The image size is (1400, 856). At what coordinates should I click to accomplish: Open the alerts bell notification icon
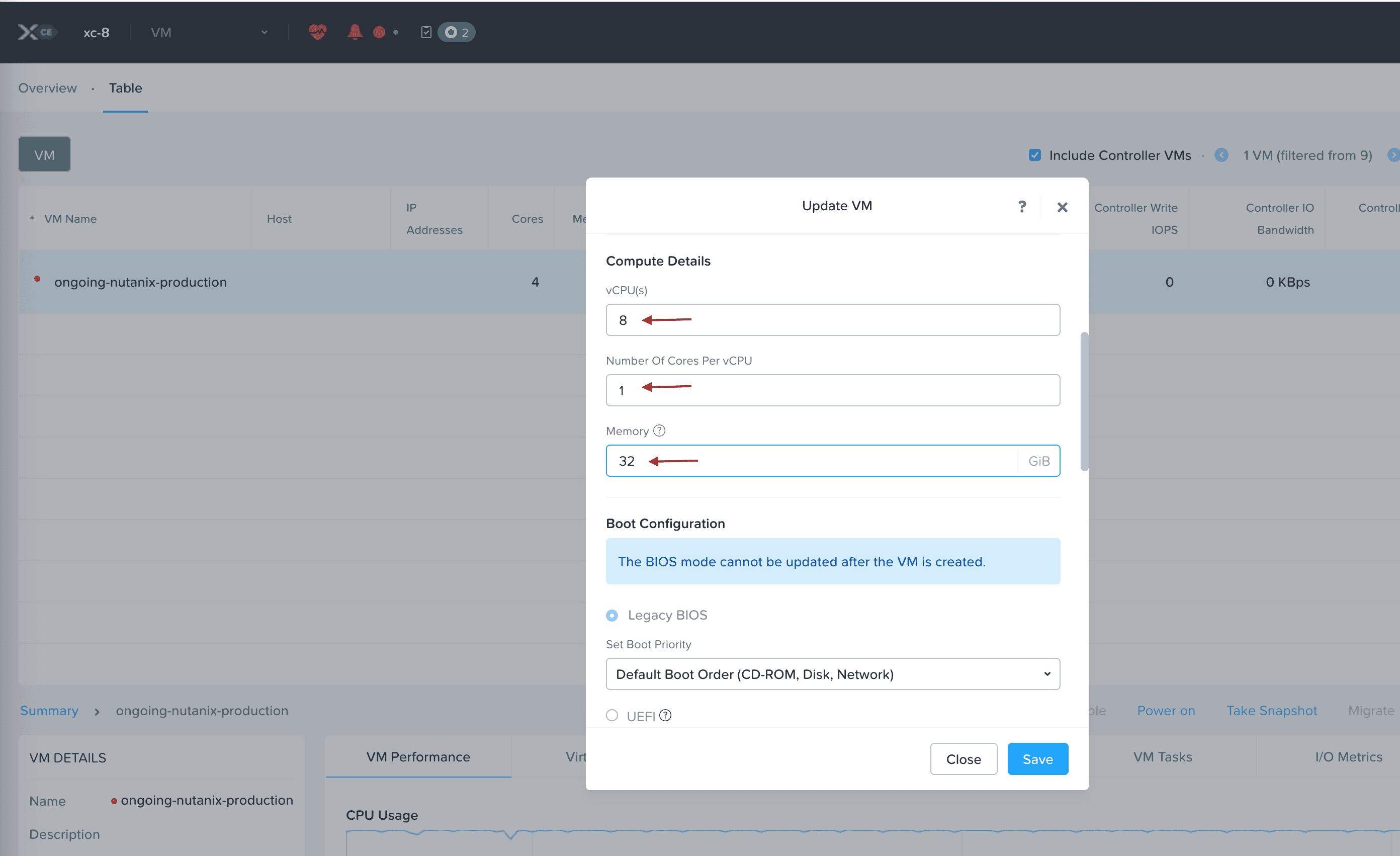pyautogui.click(x=354, y=32)
